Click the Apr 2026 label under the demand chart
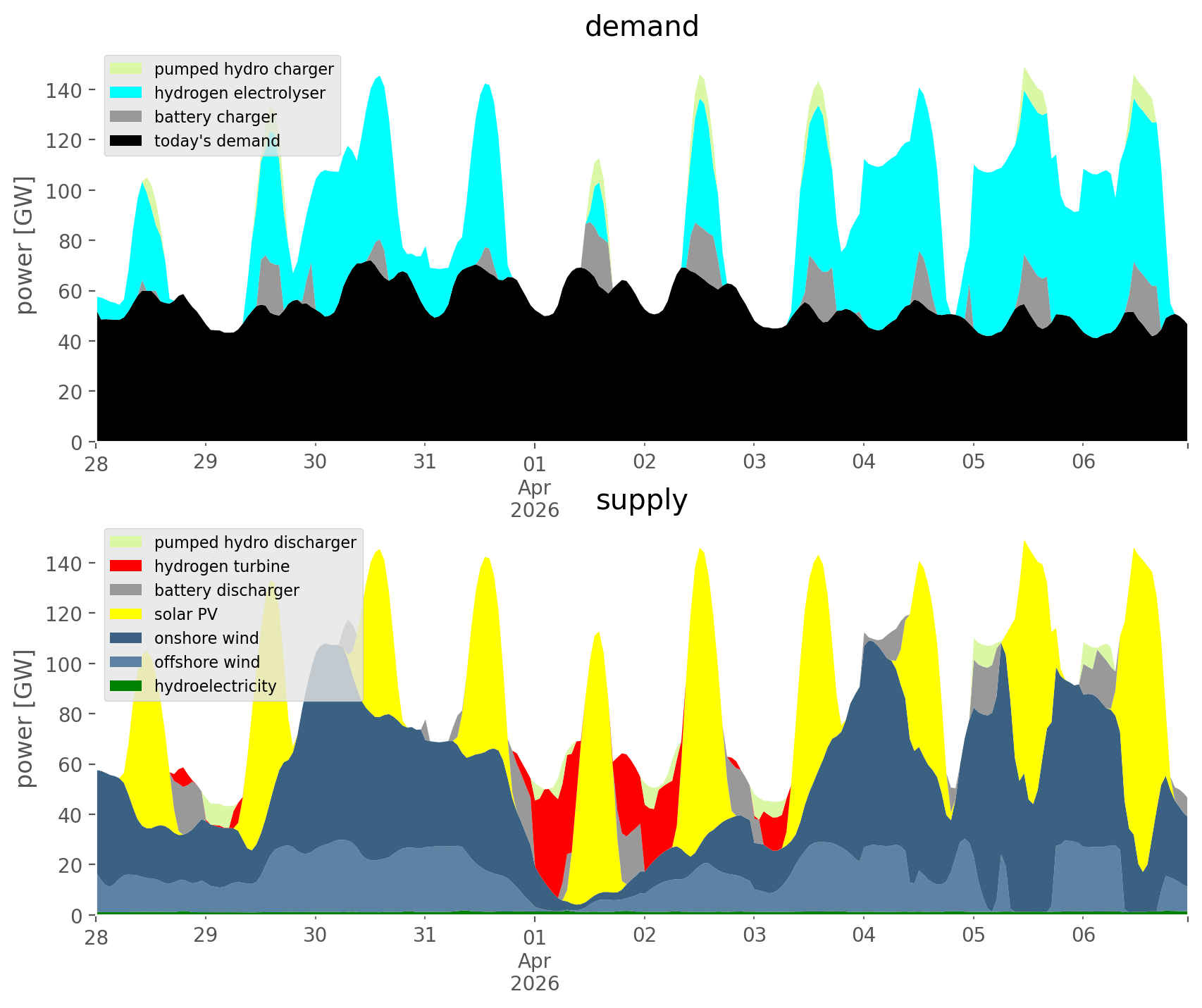 (x=535, y=499)
